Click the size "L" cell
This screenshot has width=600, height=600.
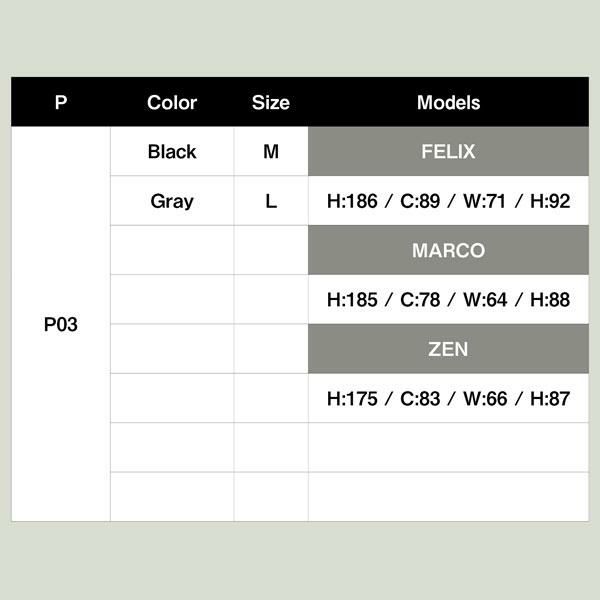[271, 201]
